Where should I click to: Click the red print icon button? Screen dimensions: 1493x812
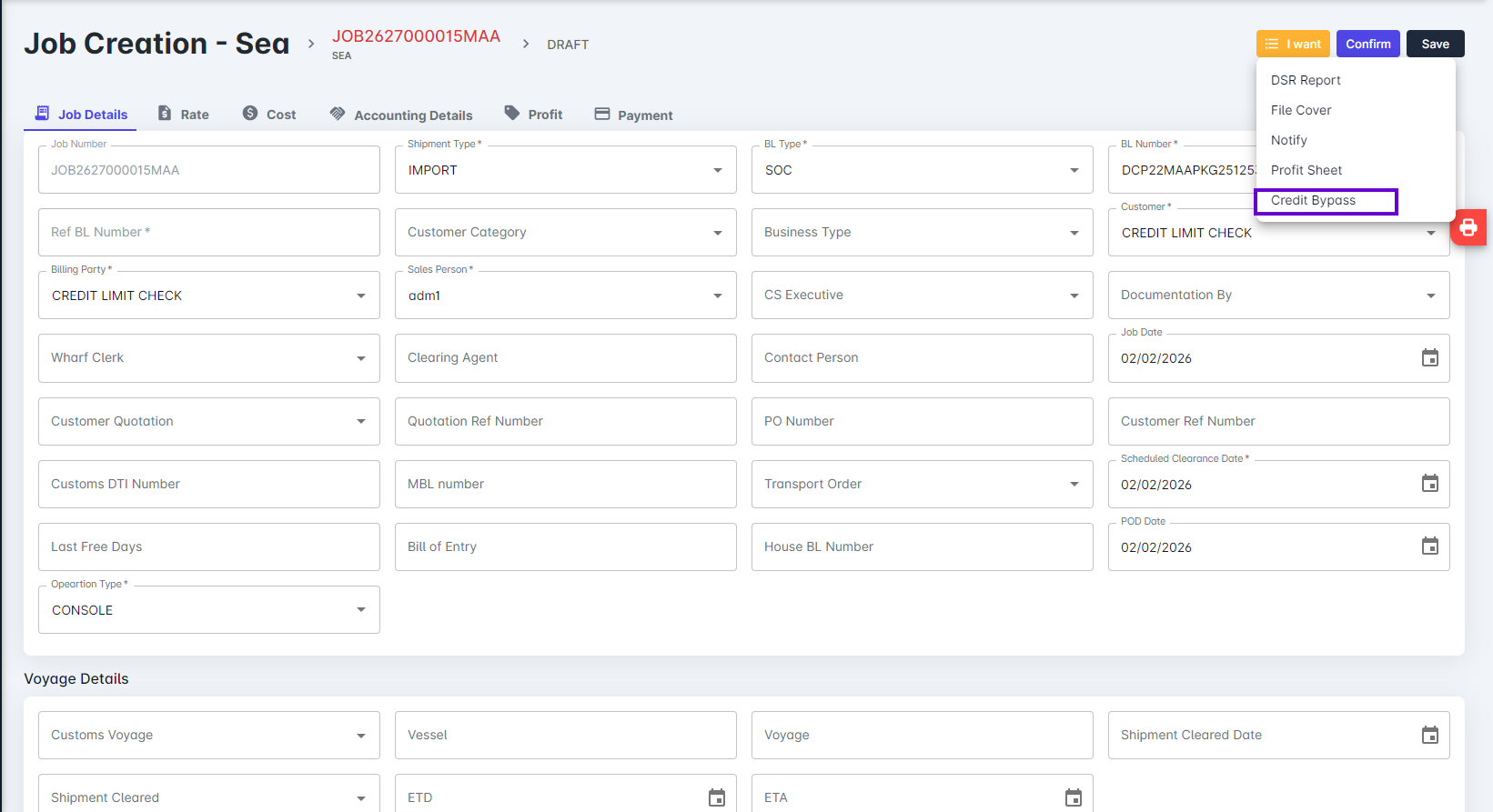pyautogui.click(x=1468, y=227)
